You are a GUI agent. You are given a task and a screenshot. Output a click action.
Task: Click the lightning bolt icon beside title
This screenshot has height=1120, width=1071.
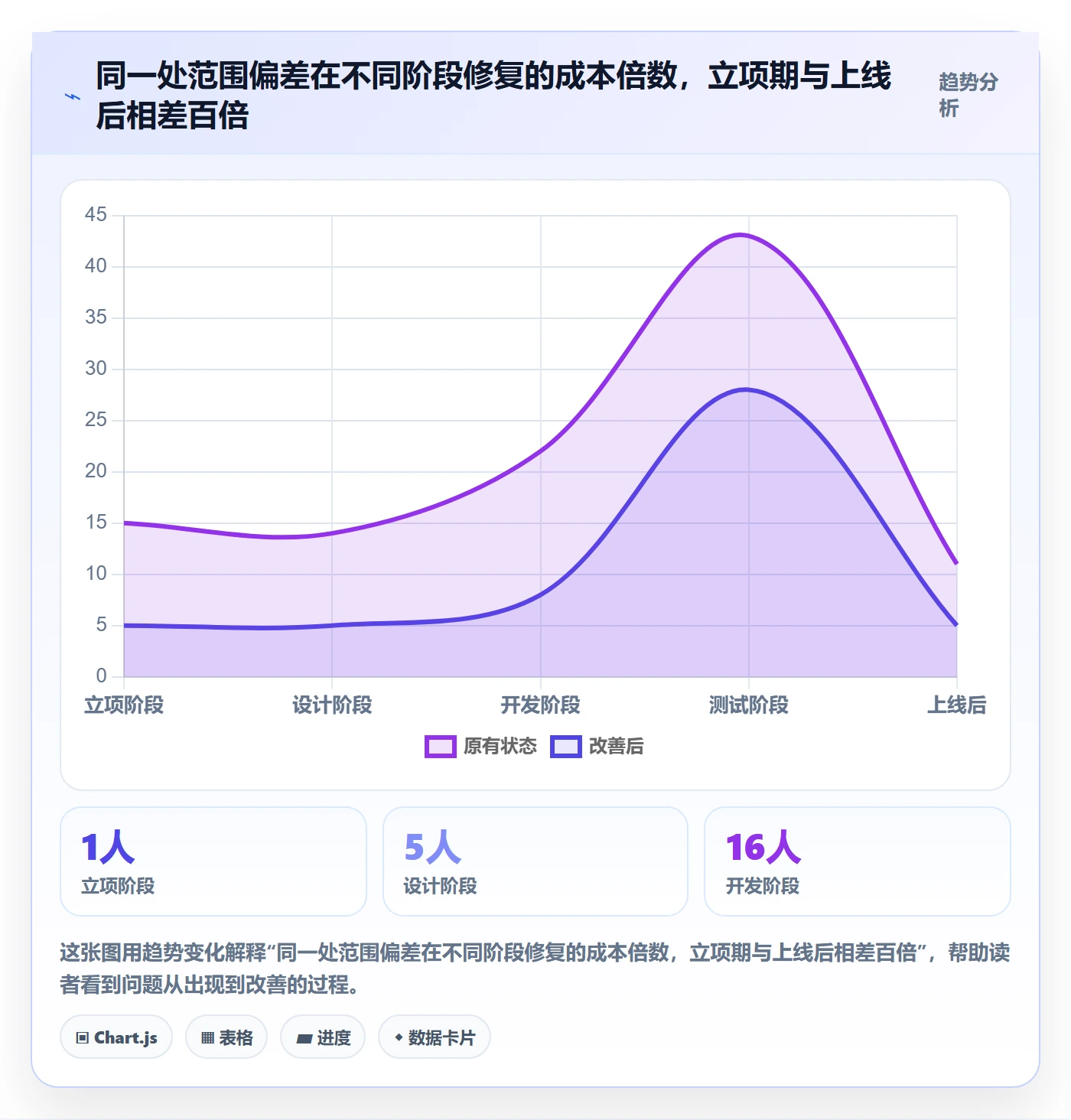[x=73, y=97]
